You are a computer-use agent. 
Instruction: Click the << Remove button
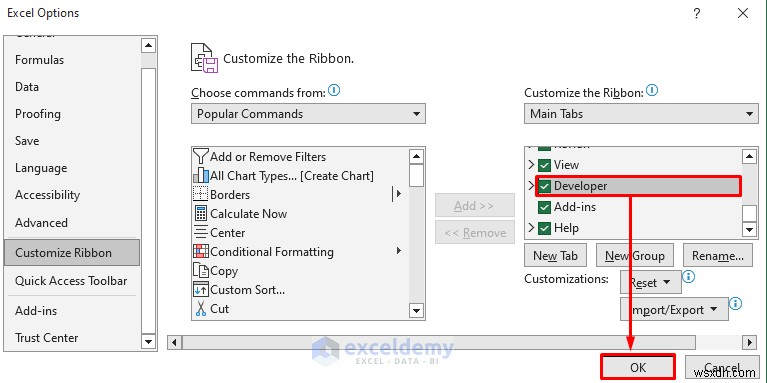(474, 232)
